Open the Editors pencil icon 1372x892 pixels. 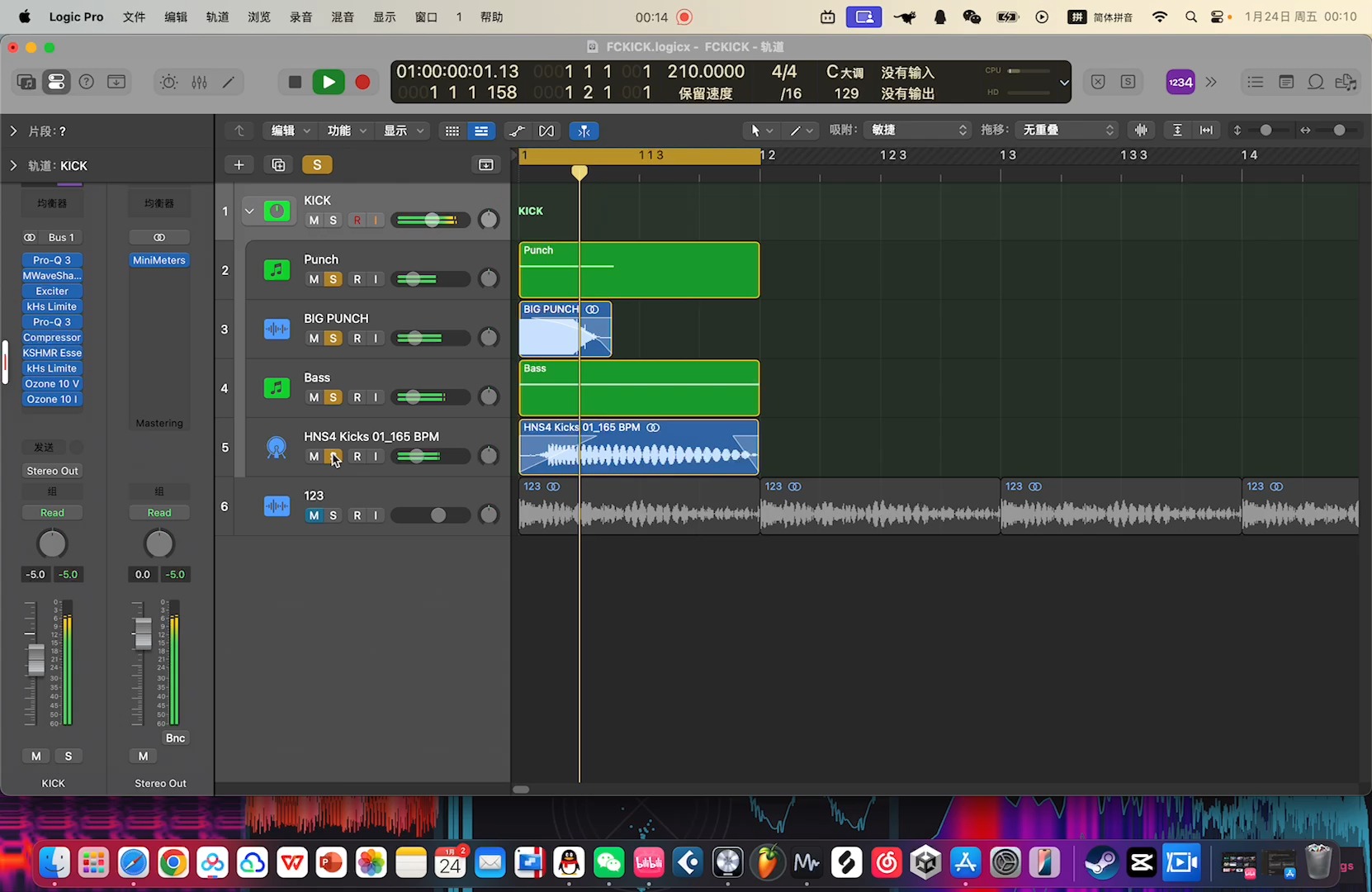(x=229, y=82)
